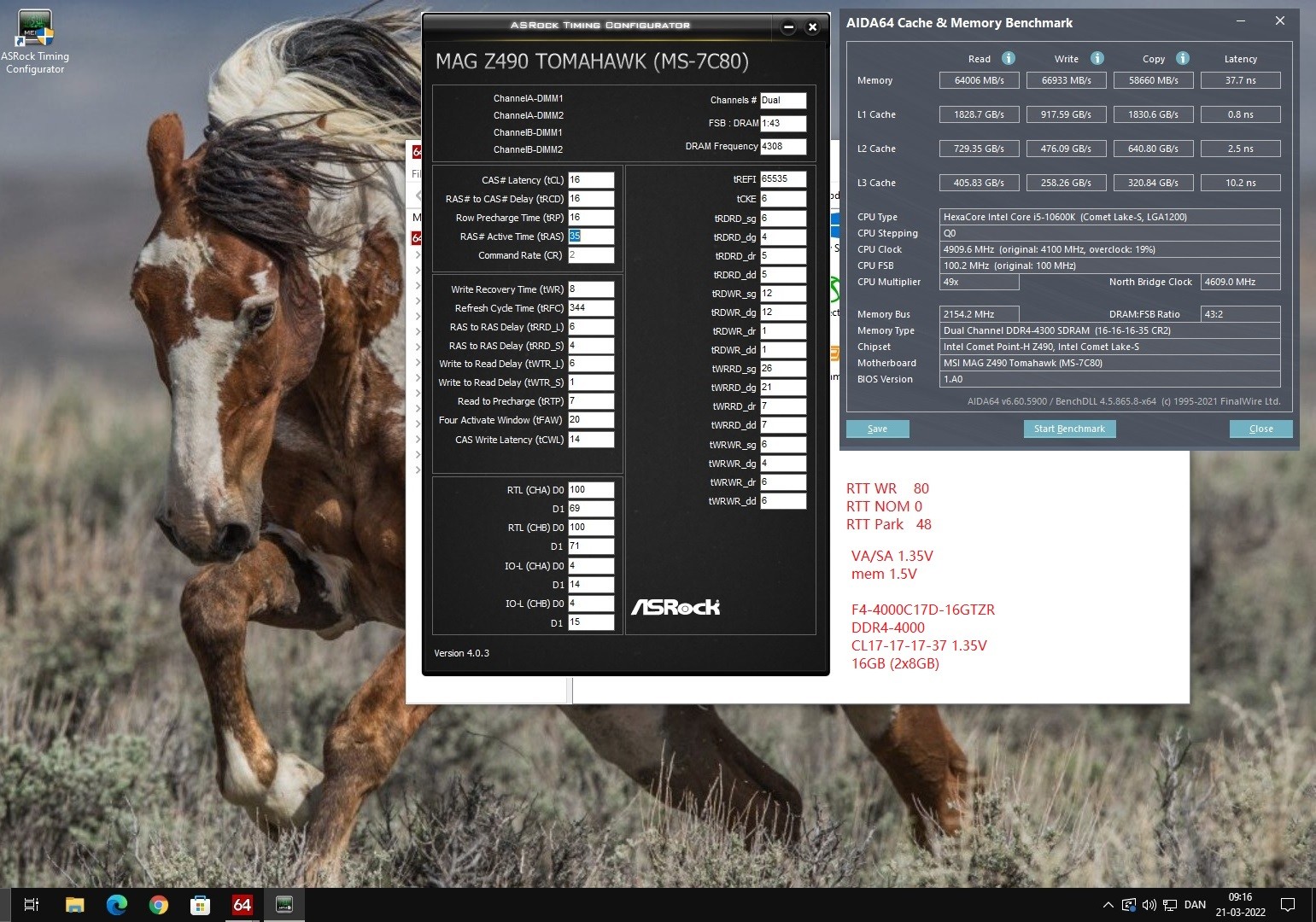Switch to AIDA64 via its taskbar icon
1316x922 pixels.
pos(242,905)
